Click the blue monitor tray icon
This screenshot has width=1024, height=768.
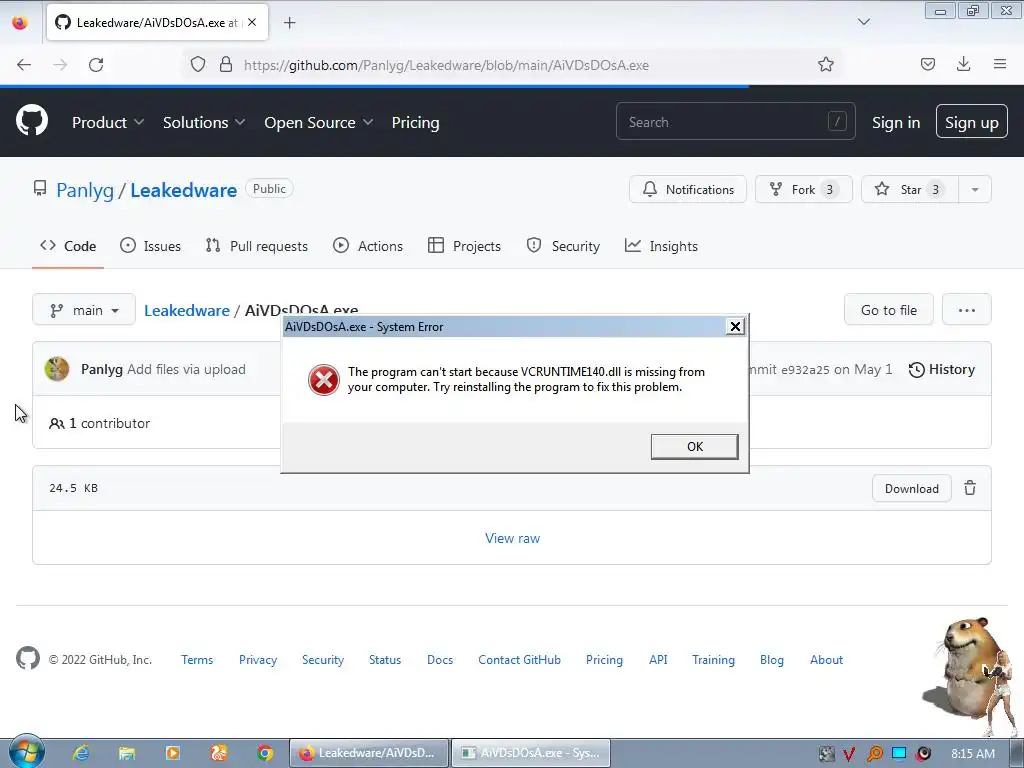[x=899, y=753]
